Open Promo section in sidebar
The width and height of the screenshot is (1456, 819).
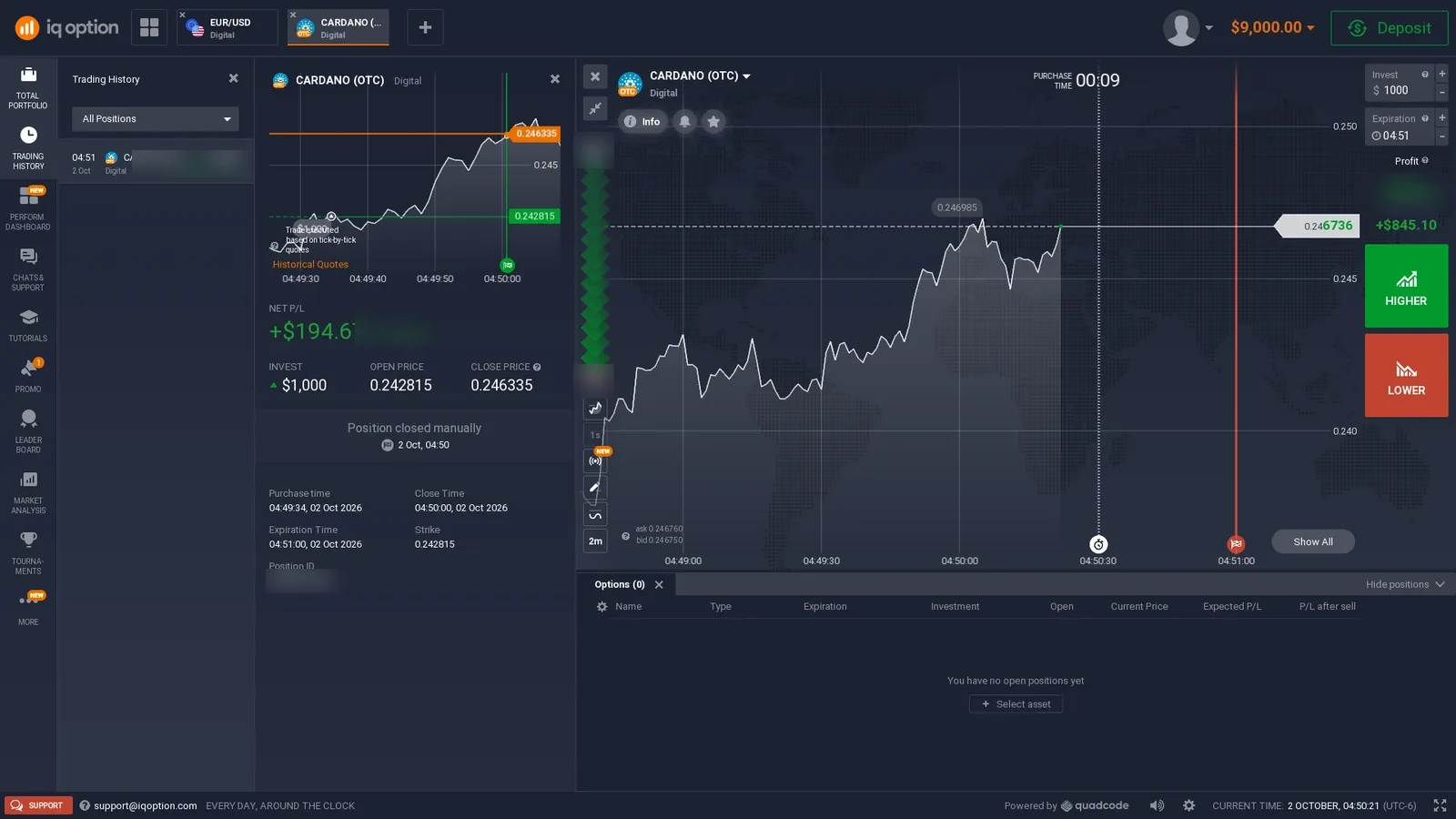(28, 376)
